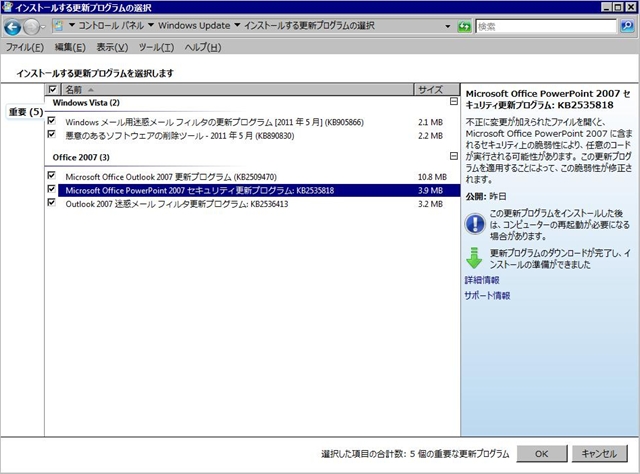Collapse the Windows Vista (2) group
Viewport: 640px width, 474px height.
point(453,101)
